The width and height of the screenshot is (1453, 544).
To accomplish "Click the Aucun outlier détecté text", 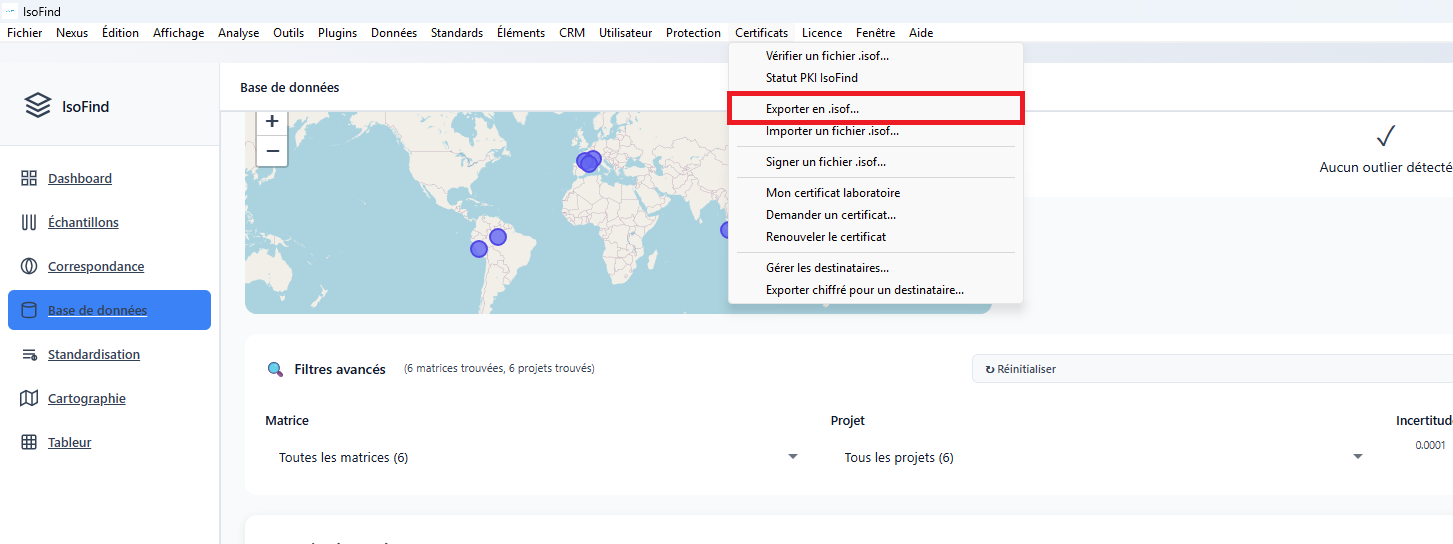I will (x=1386, y=168).
